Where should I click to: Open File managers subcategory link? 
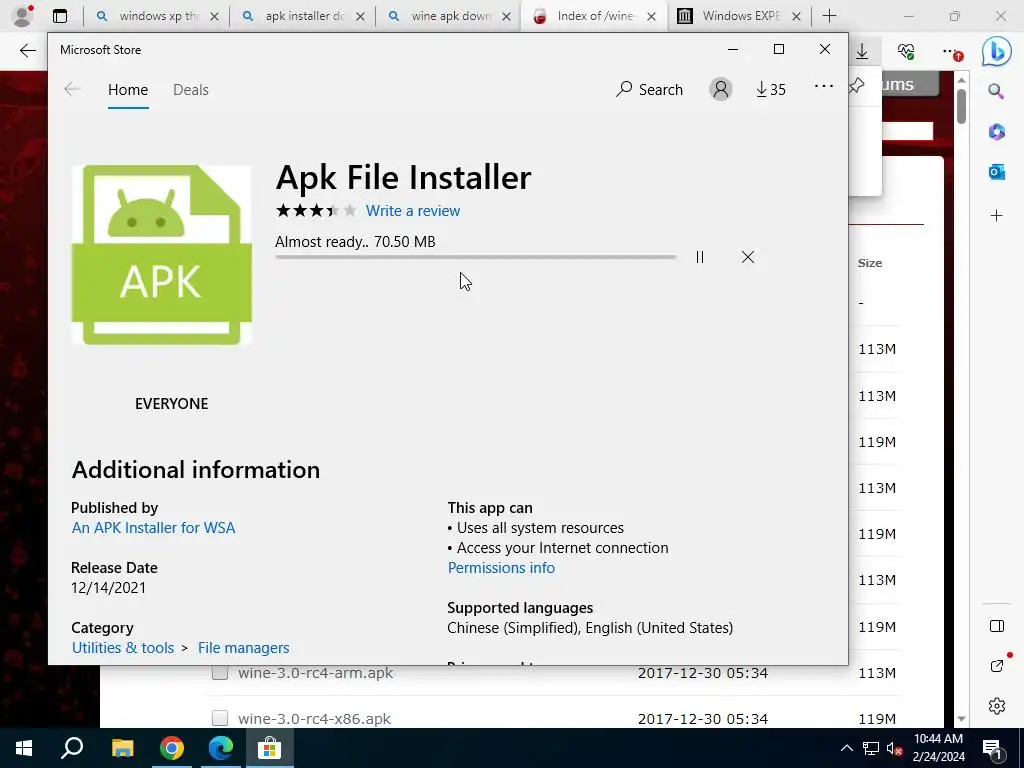[x=244, y=648]
